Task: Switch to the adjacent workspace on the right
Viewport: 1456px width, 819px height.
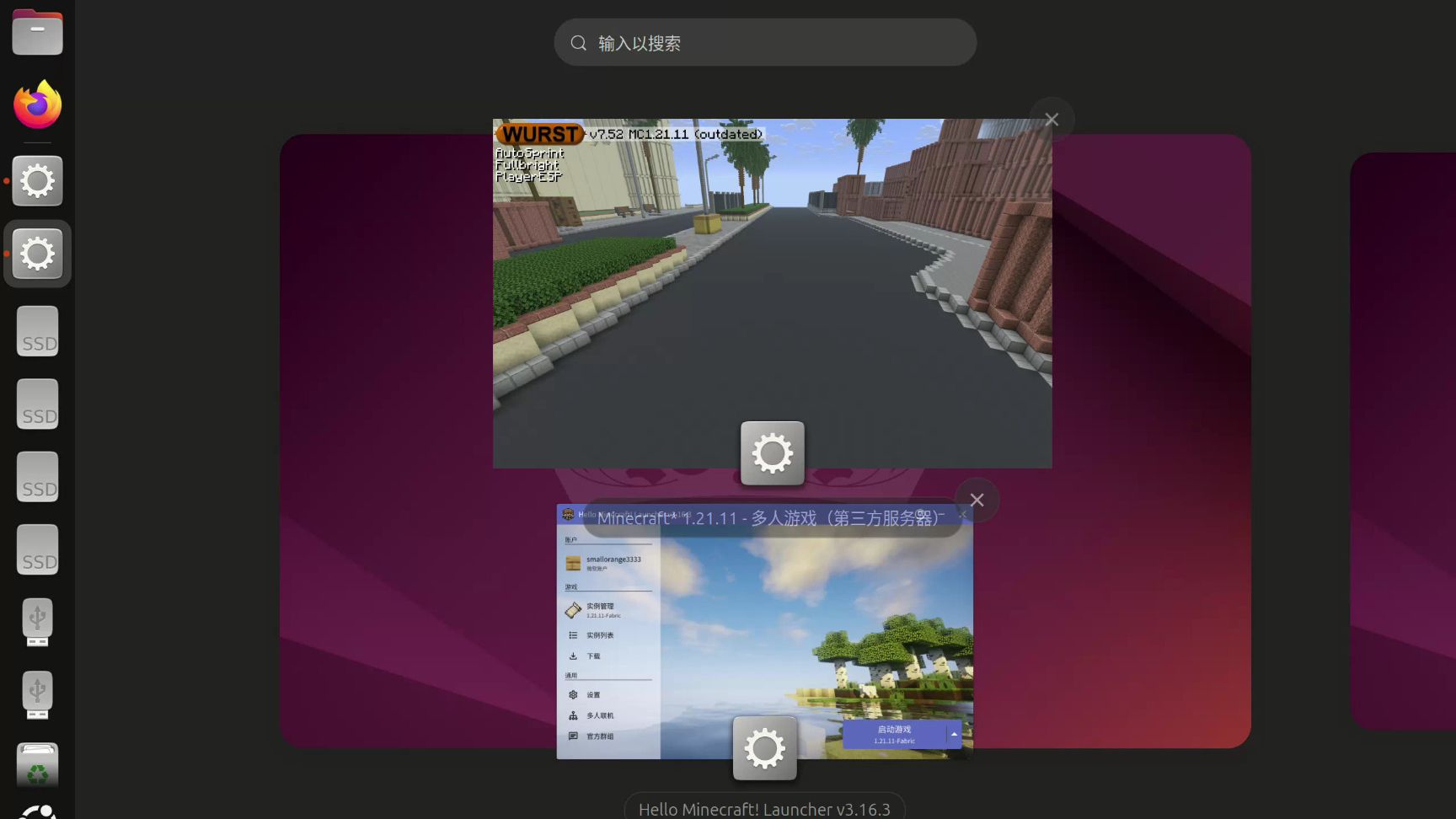Action: tap(1403, 441)
